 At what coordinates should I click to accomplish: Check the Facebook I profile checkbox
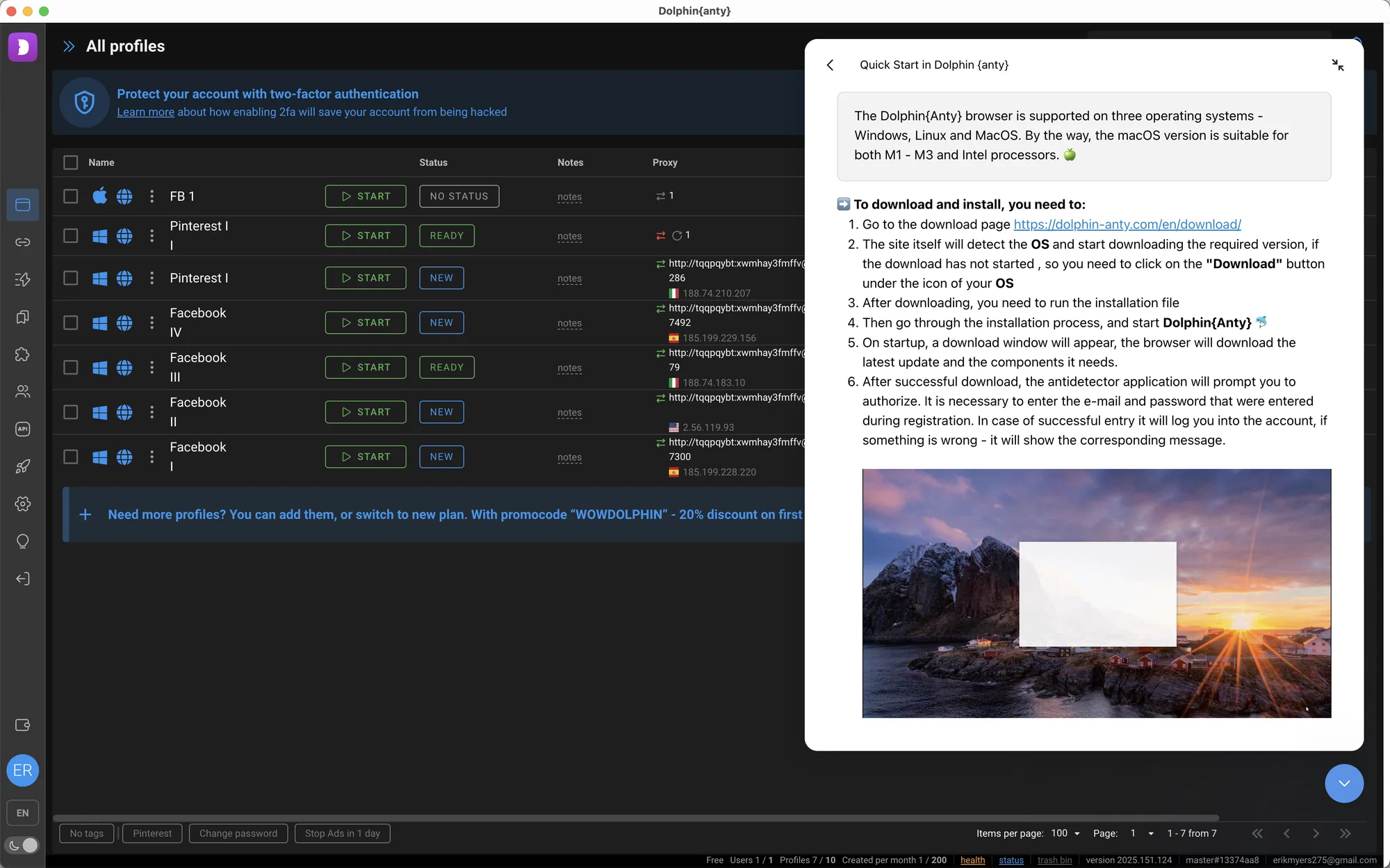pos(70,457)
